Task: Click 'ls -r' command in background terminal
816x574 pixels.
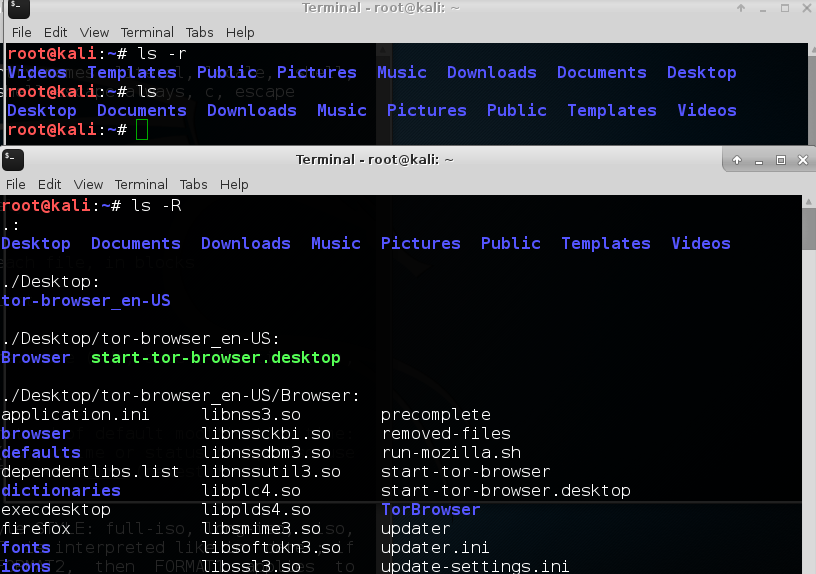Action: click(x=161, y=54)
